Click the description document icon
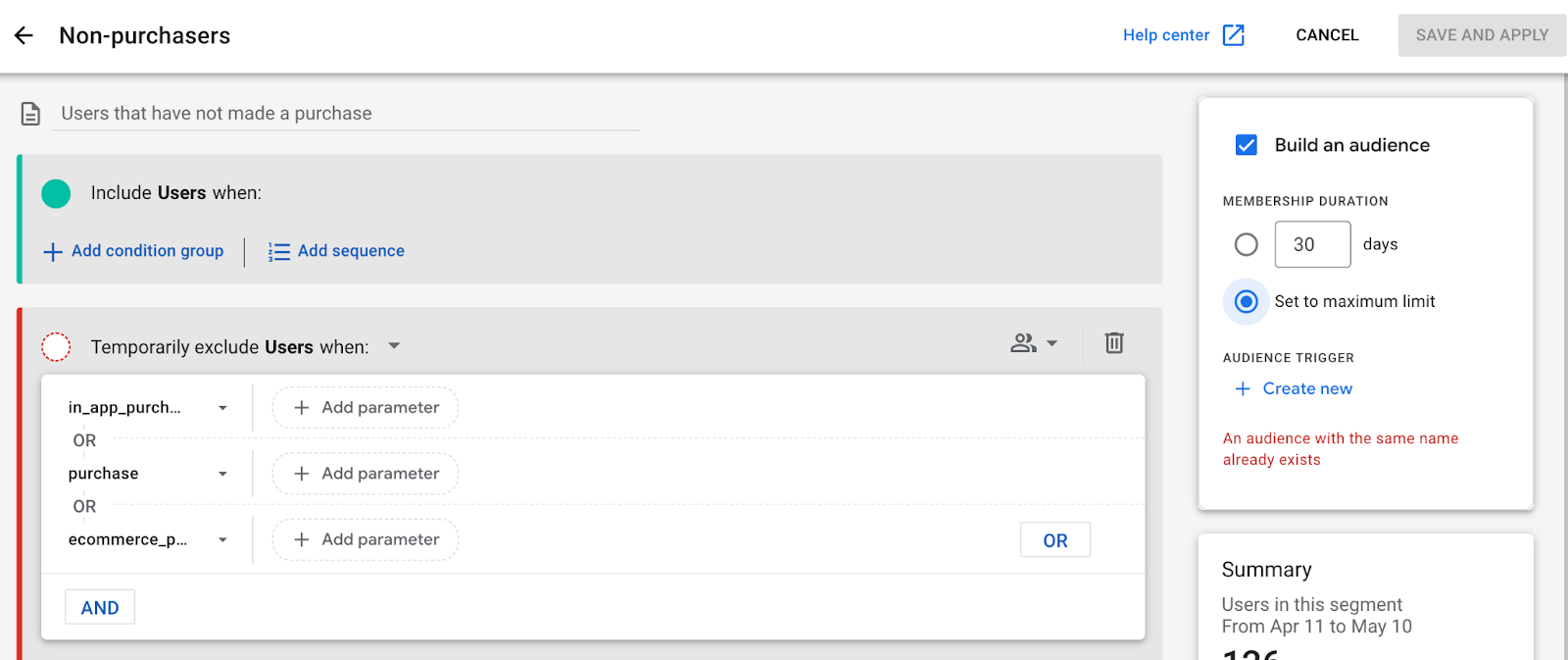1568x660 pixels. (31, 114)
